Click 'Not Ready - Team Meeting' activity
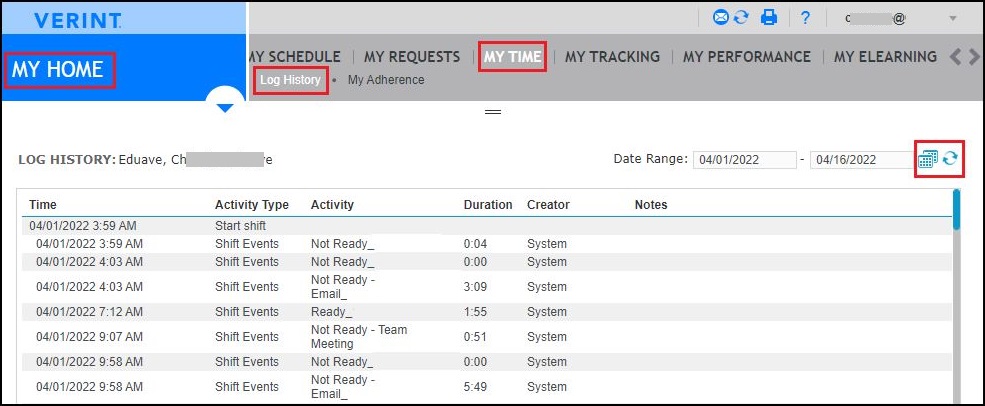This screenshot has width=985, height=406. click(359, 337)
